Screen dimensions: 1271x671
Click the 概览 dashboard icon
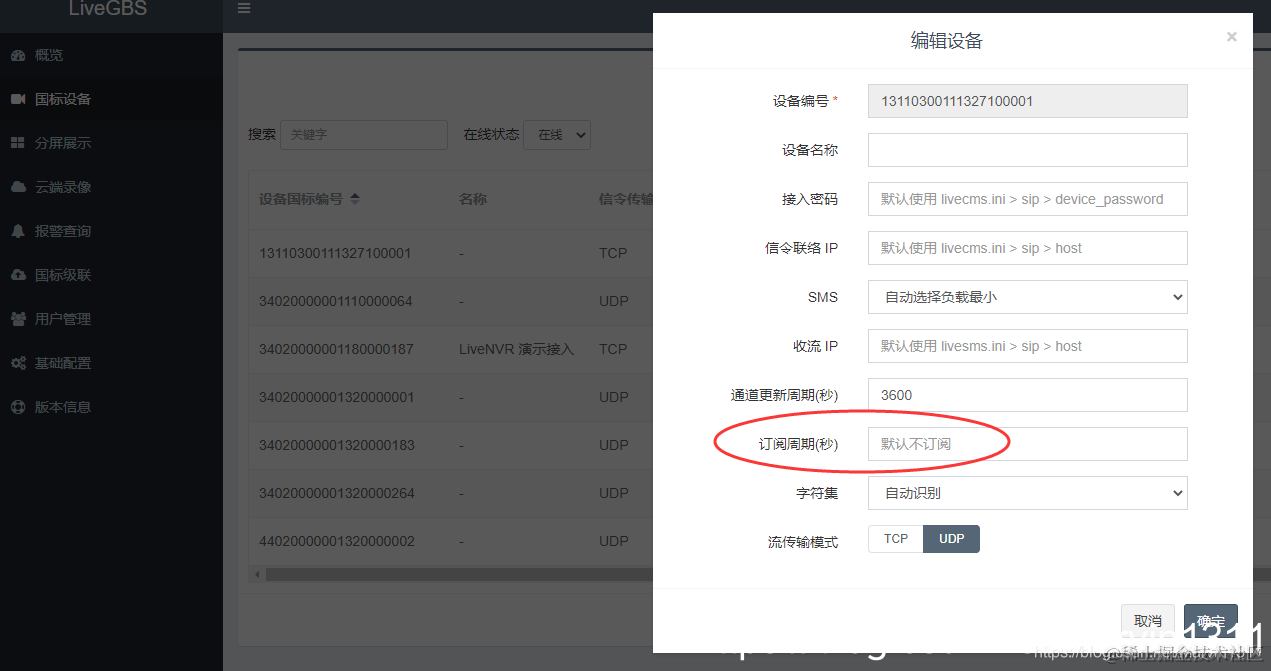coord(18,55)
